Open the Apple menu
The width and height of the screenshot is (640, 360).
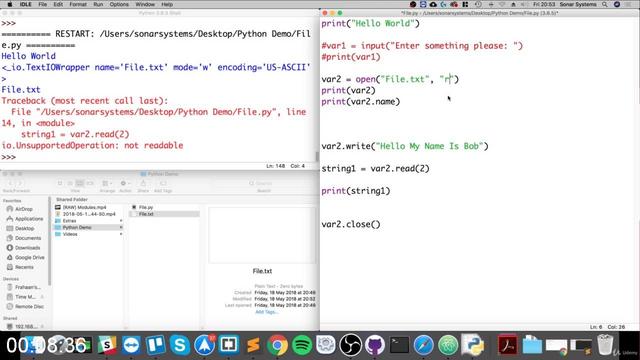tap(9, 4)
